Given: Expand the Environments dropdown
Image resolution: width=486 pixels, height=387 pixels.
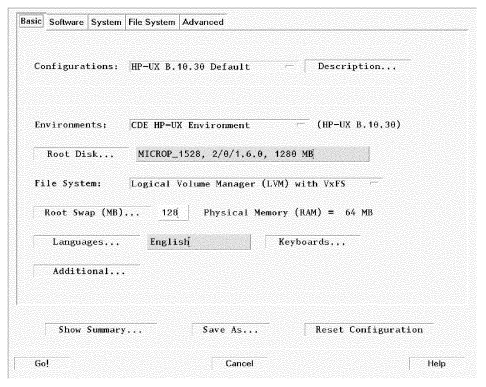Looking at the screenshot, I should (x=218, y=125).
